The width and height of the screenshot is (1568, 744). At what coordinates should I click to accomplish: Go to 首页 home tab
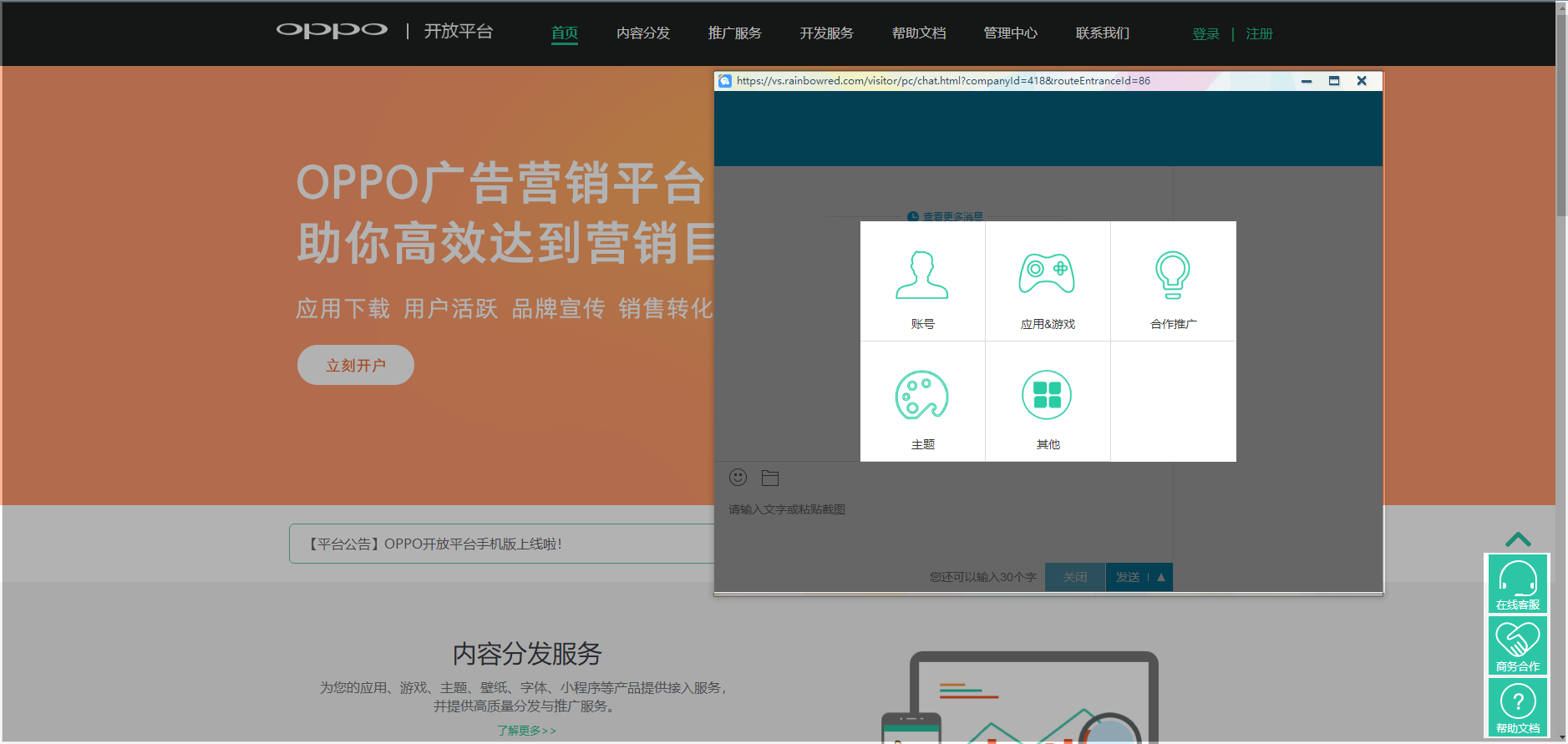coord(565,33)
